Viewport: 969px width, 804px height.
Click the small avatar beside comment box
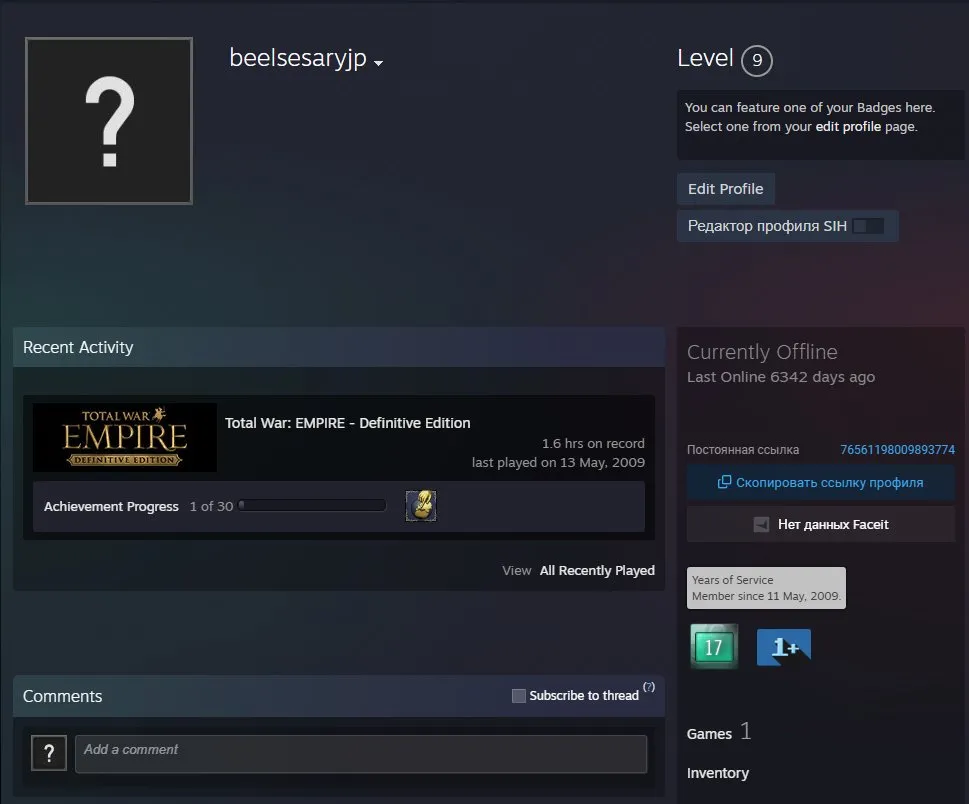click(x=49, y=753)
